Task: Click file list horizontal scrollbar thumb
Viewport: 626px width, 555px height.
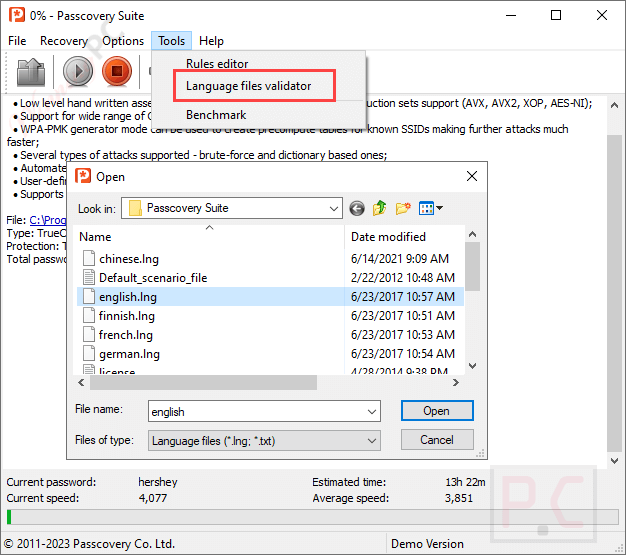Action: point(203,383)
